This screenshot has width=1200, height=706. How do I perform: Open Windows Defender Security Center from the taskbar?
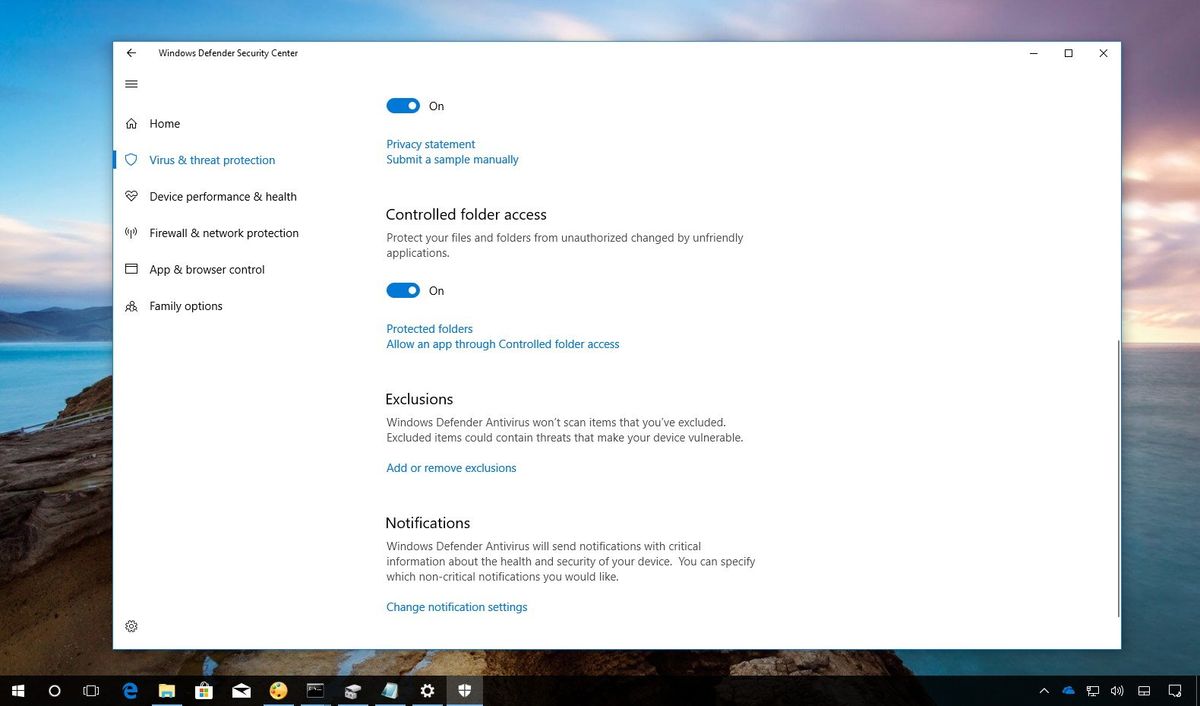click(x=464, y=690)
